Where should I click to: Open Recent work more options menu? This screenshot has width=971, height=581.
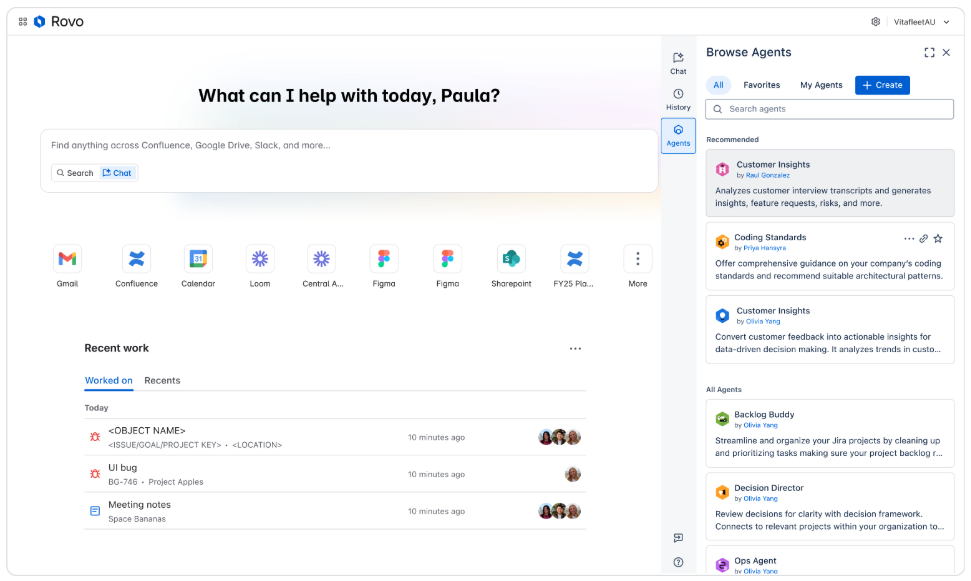[575, 349]
